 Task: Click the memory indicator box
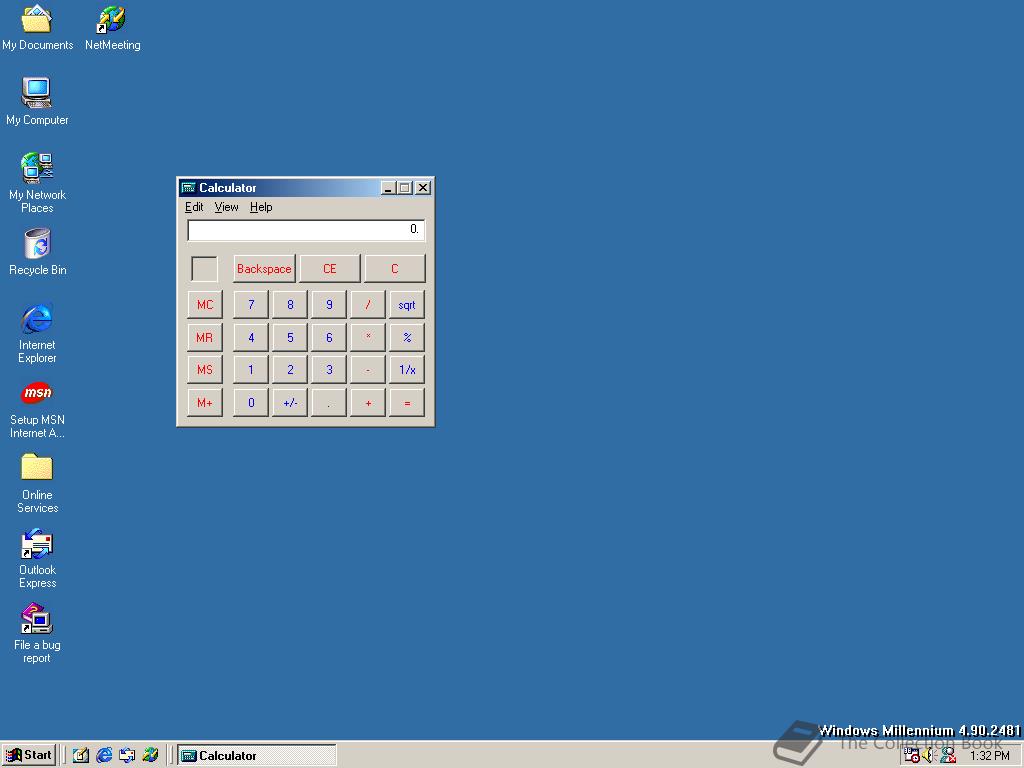204,269
